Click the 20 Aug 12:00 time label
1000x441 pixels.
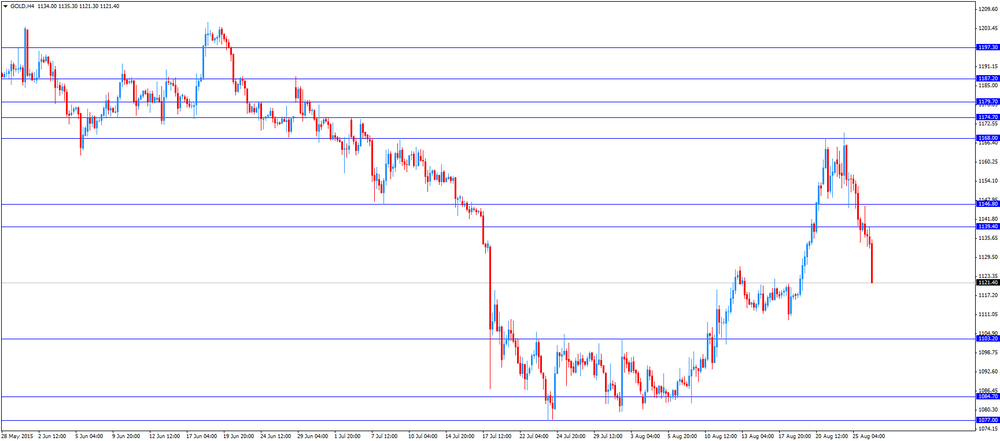[x=830, y=437]
